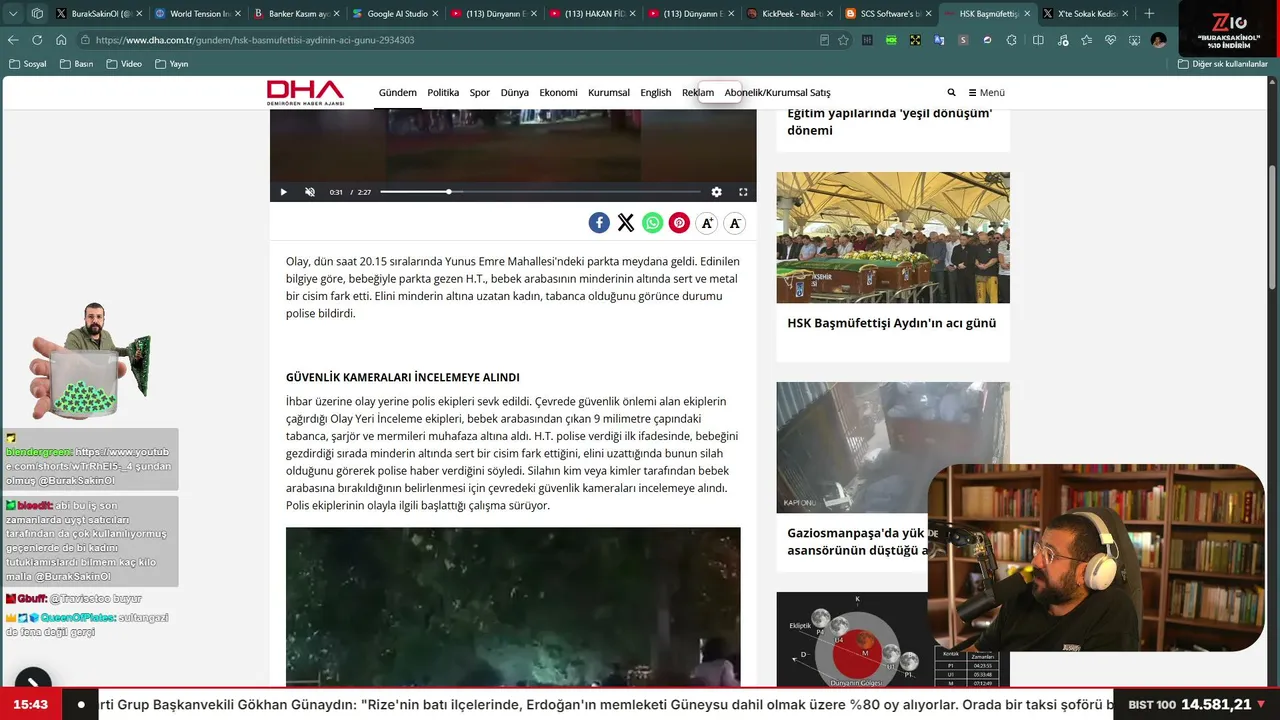Increase article font size
Viewport: 1280px width, 720px height.
point(707,223)
